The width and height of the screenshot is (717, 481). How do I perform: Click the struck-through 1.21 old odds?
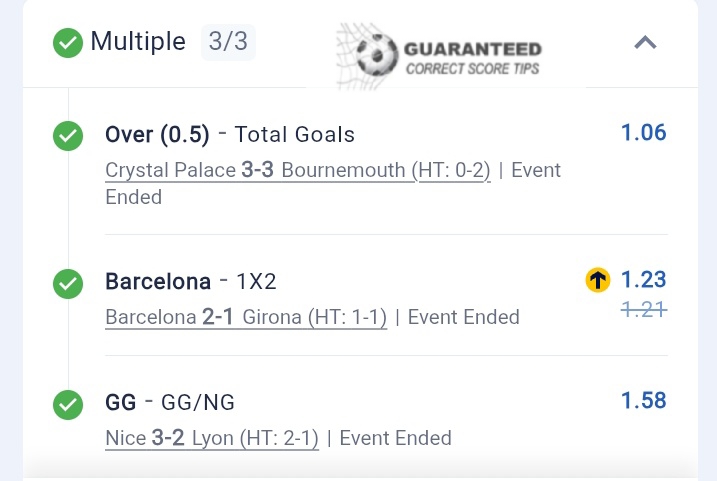coord(643,310)
